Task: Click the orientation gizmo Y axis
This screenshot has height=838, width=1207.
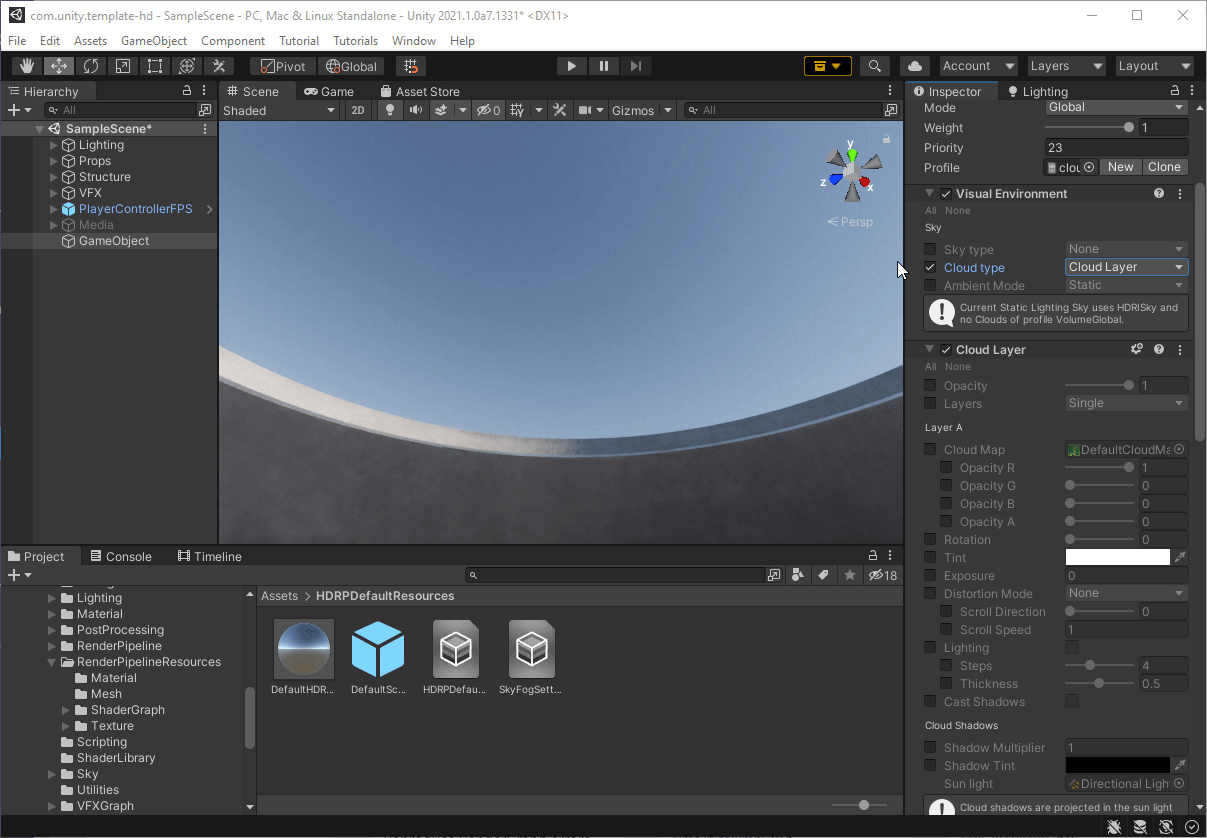Action: pyautogui.click(x=851, y=154)
